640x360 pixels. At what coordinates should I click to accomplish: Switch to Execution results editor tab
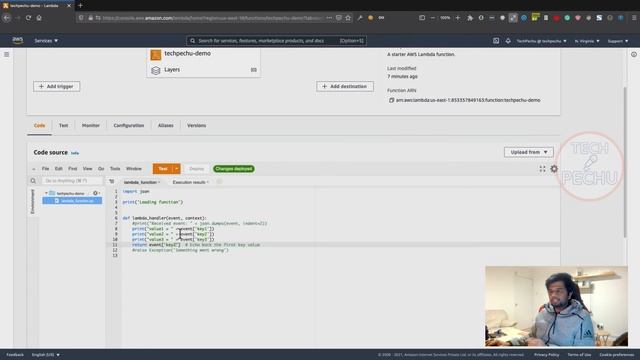[189, 182]
